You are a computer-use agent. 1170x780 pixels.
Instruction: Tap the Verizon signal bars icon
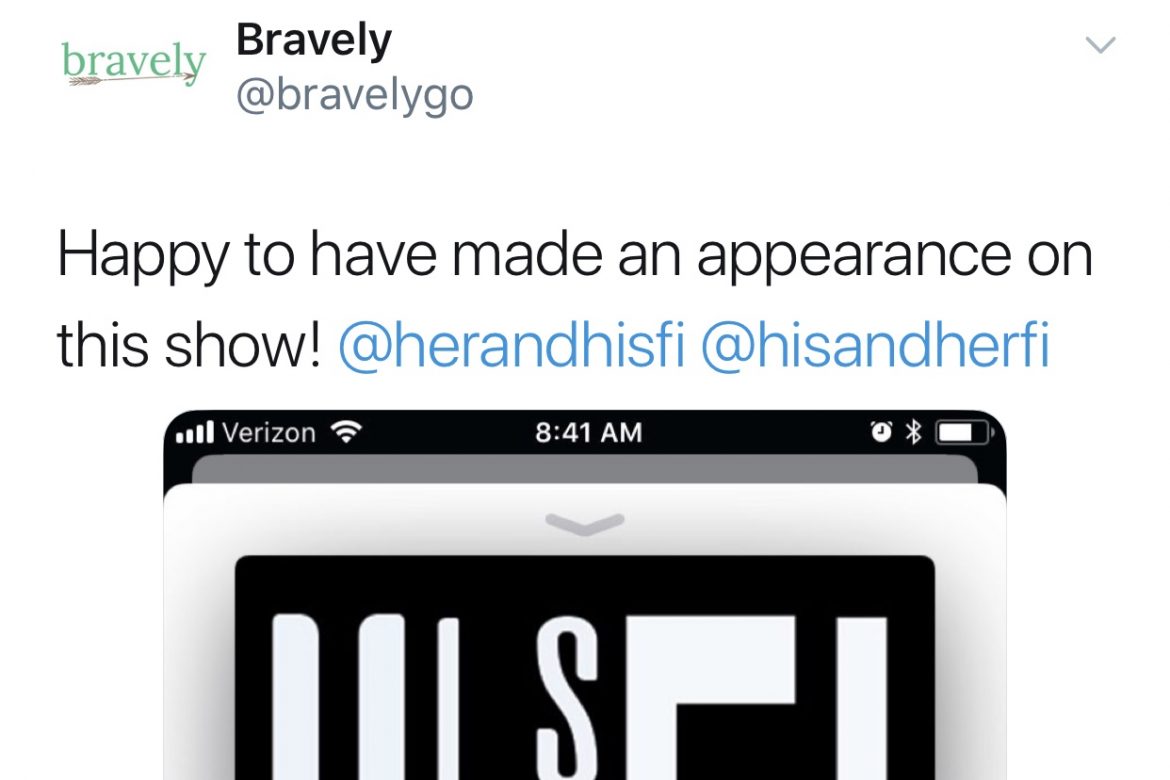pyautogui.click(x=195, y=432)
